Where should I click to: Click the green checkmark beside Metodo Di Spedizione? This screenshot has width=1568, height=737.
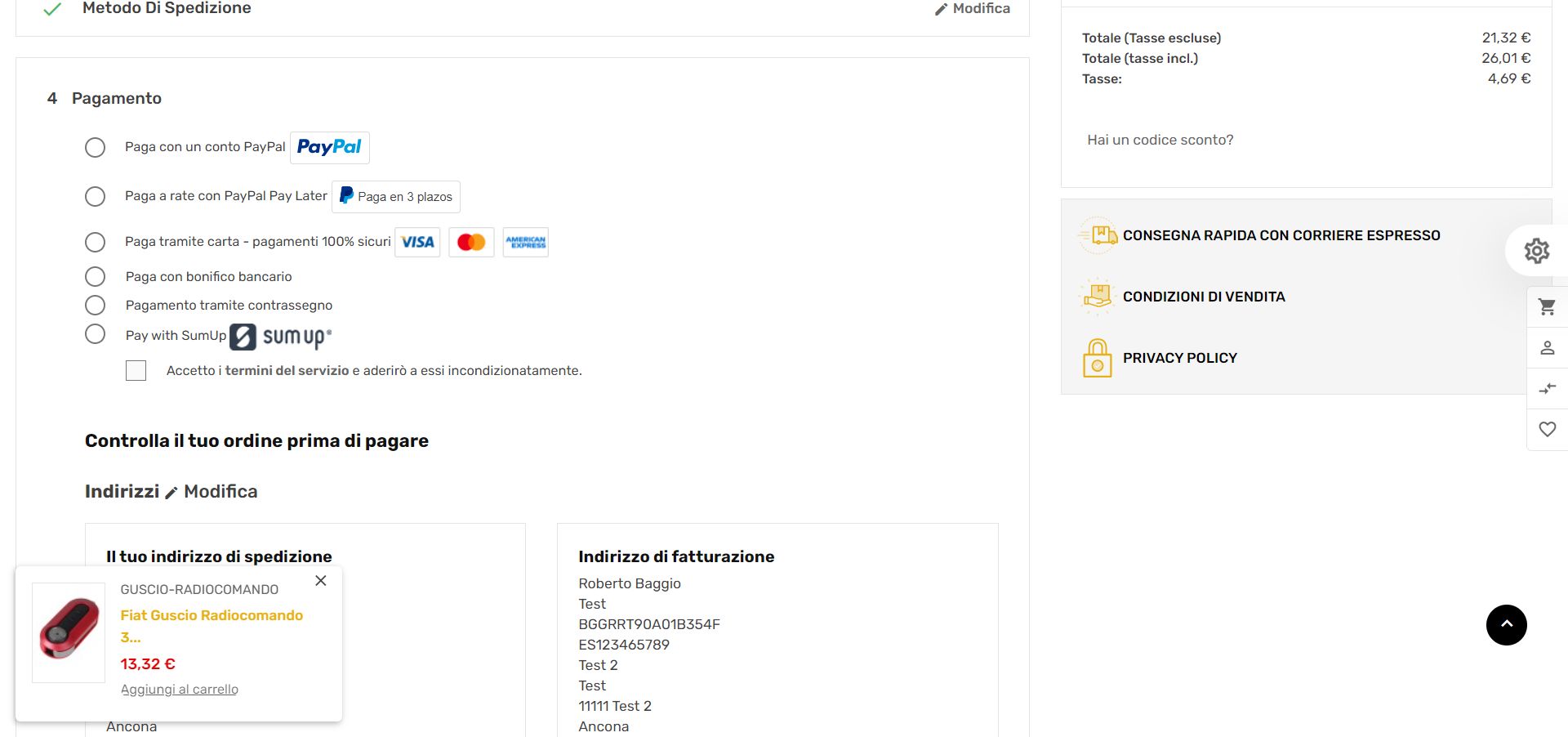[52, 9]
